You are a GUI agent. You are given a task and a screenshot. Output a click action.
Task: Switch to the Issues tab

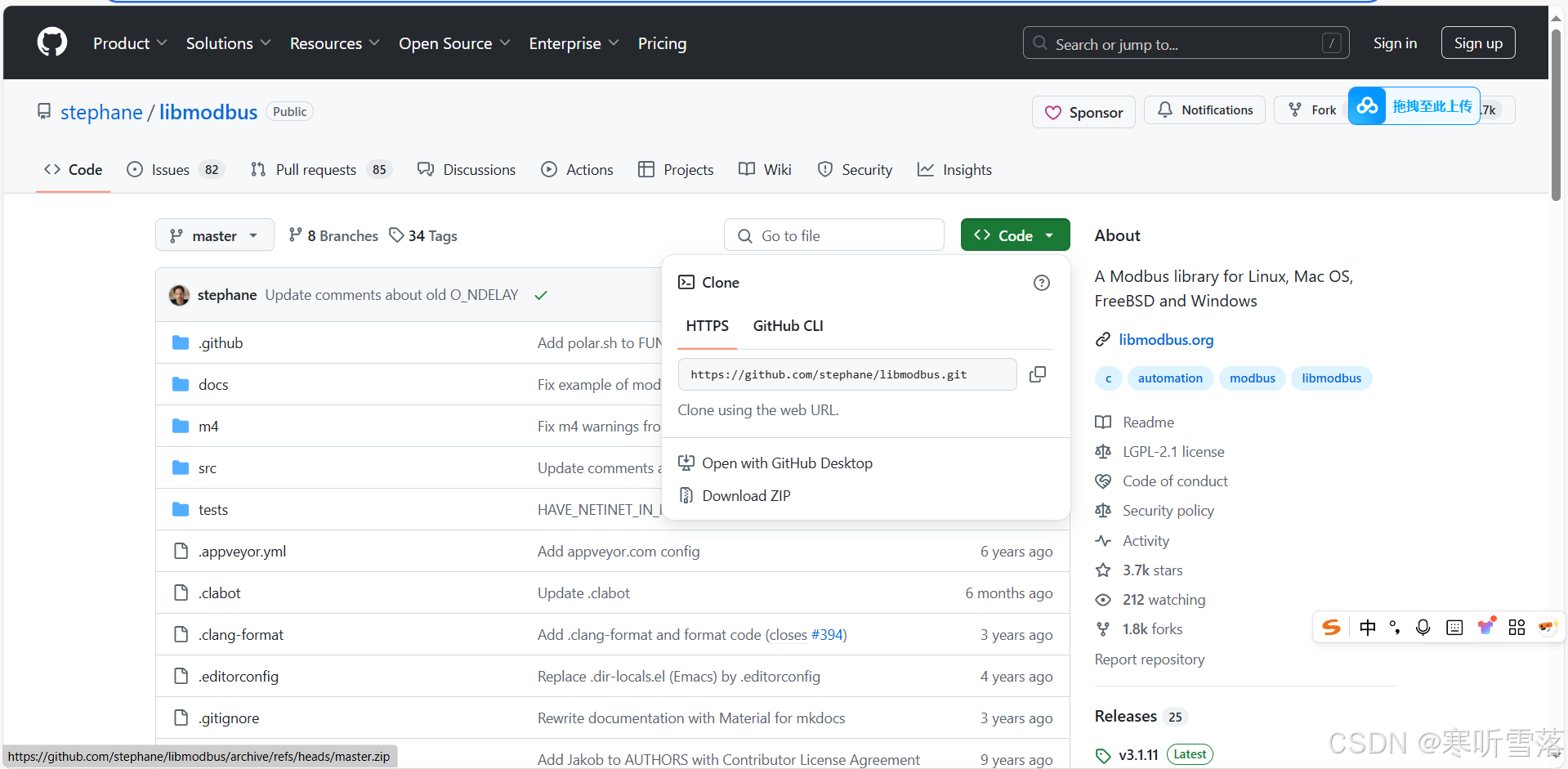tap(176, 169)
